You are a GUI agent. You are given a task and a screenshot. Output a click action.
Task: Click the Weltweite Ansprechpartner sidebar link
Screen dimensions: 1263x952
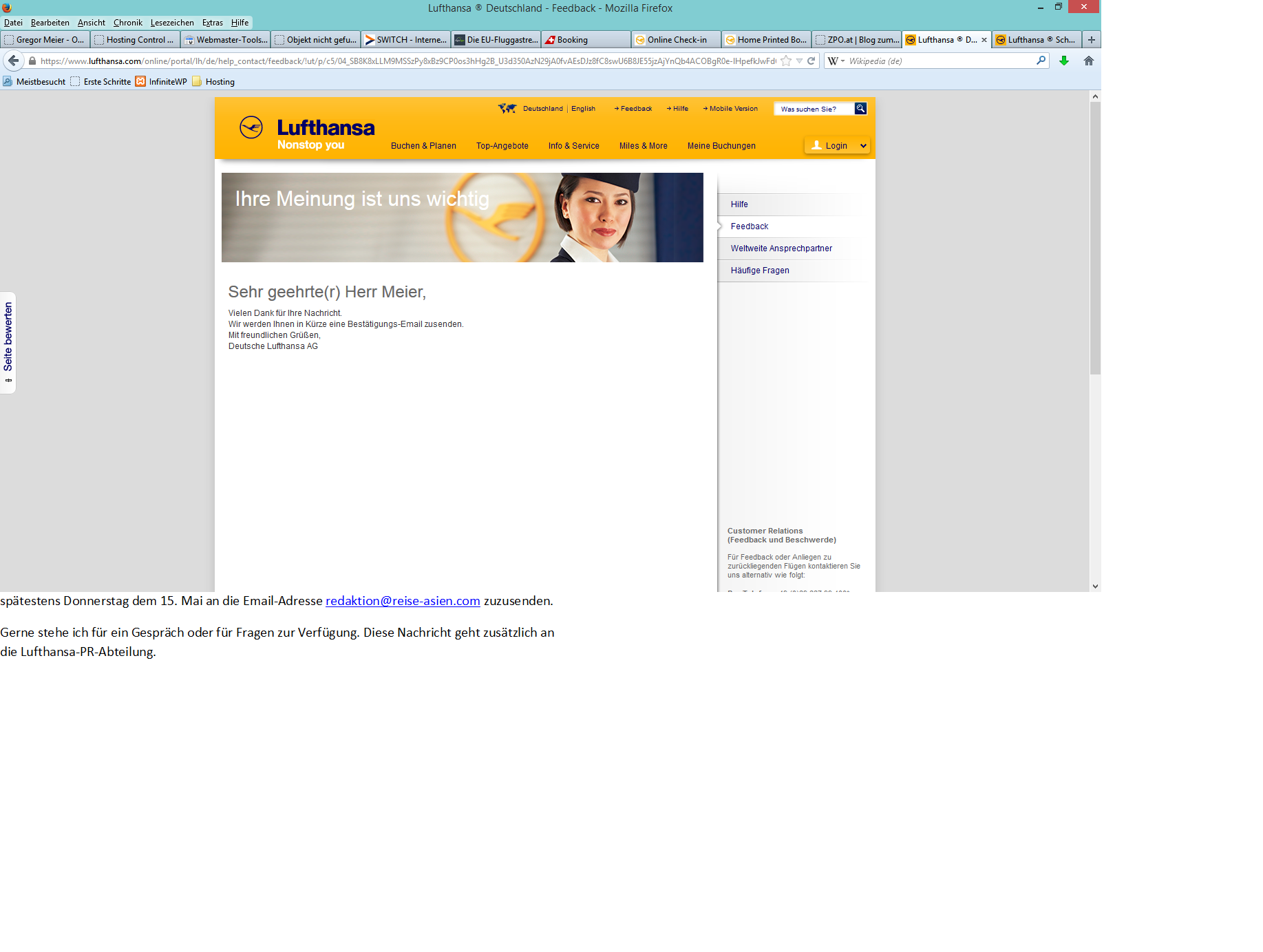[x=781, y=248]
